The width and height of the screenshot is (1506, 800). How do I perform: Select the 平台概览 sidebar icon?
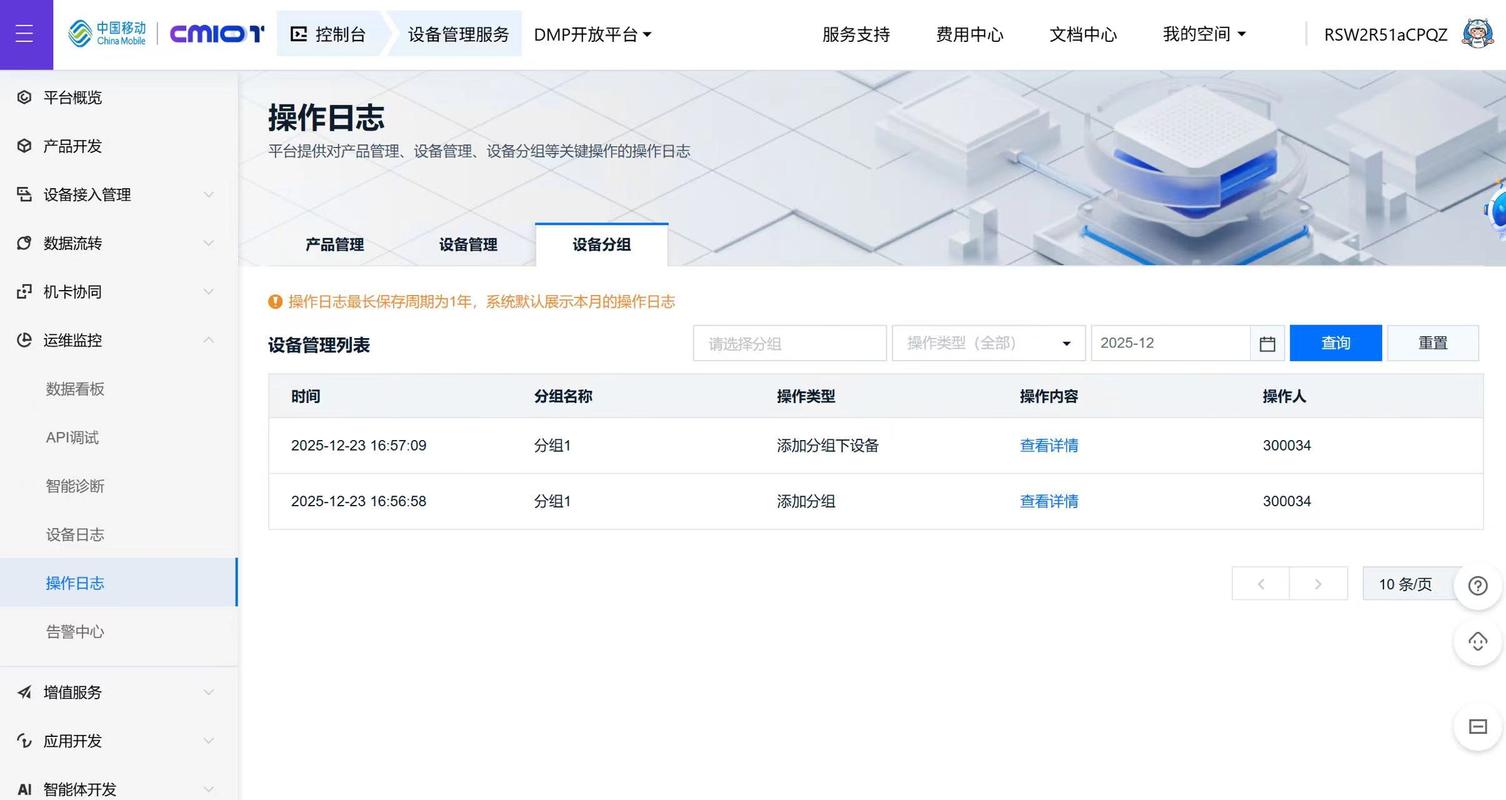click(22, 97)
